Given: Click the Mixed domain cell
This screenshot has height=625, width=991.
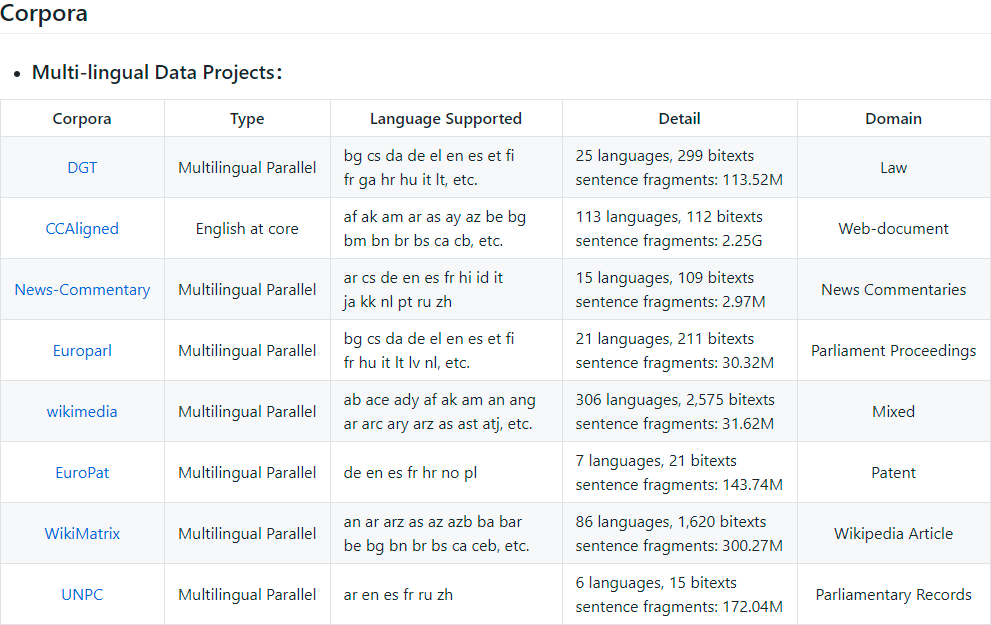Looking at the screenshot, I should [x=894, y=411].
